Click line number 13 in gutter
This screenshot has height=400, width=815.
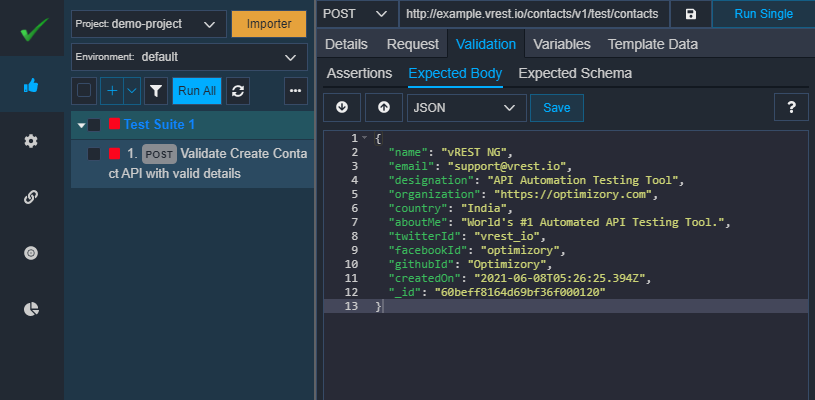351,306
